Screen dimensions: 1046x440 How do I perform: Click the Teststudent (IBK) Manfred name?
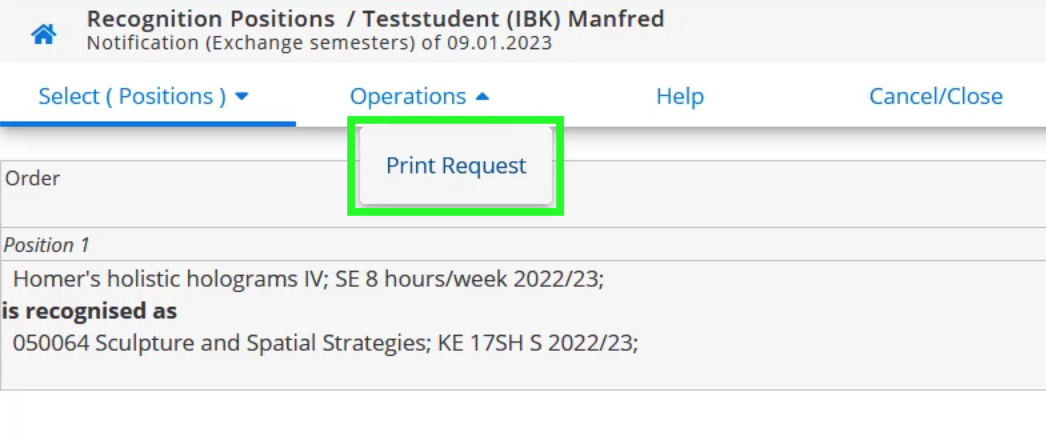pos(513,19)
